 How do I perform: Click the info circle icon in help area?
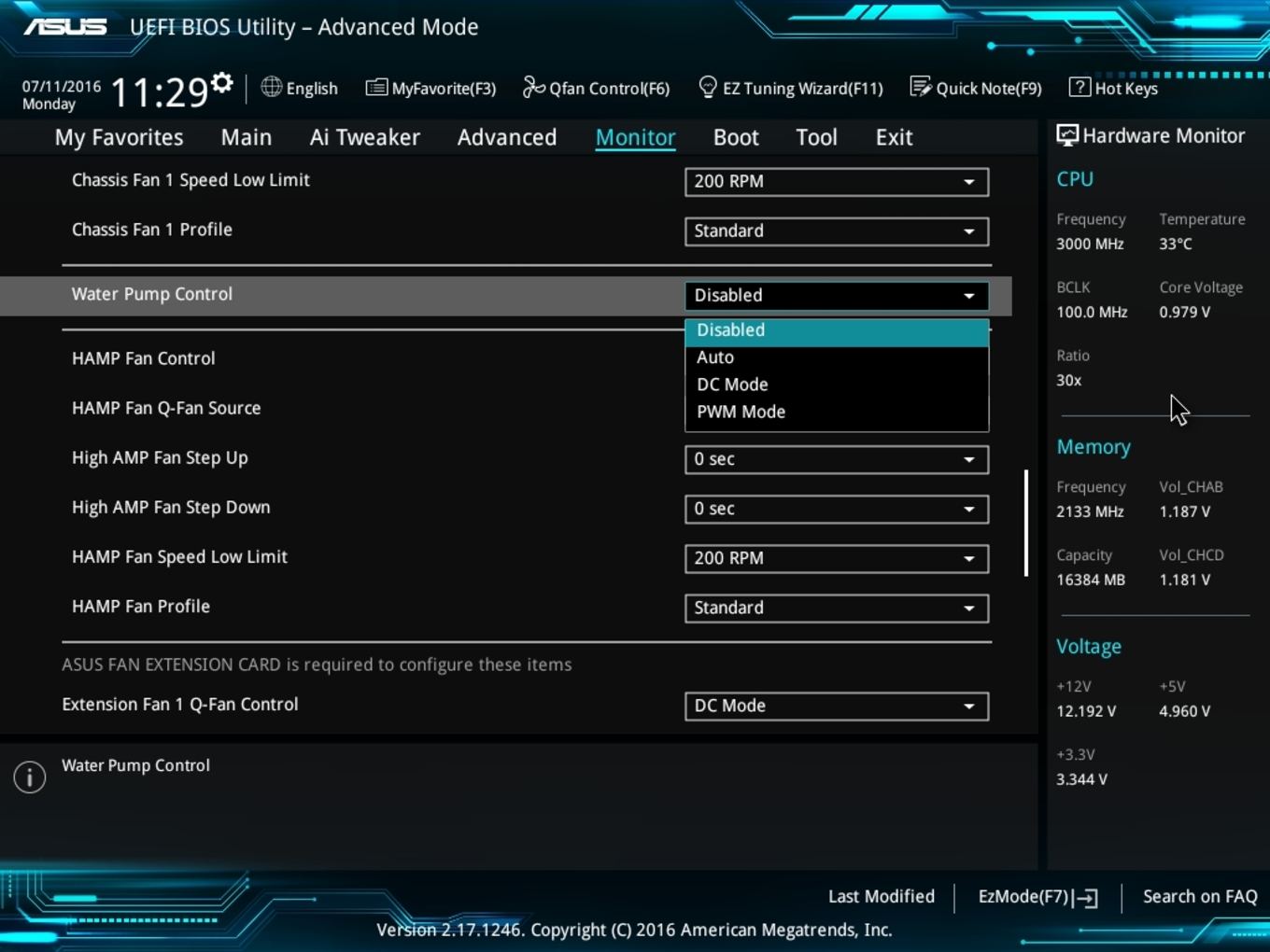pos(30,777)
